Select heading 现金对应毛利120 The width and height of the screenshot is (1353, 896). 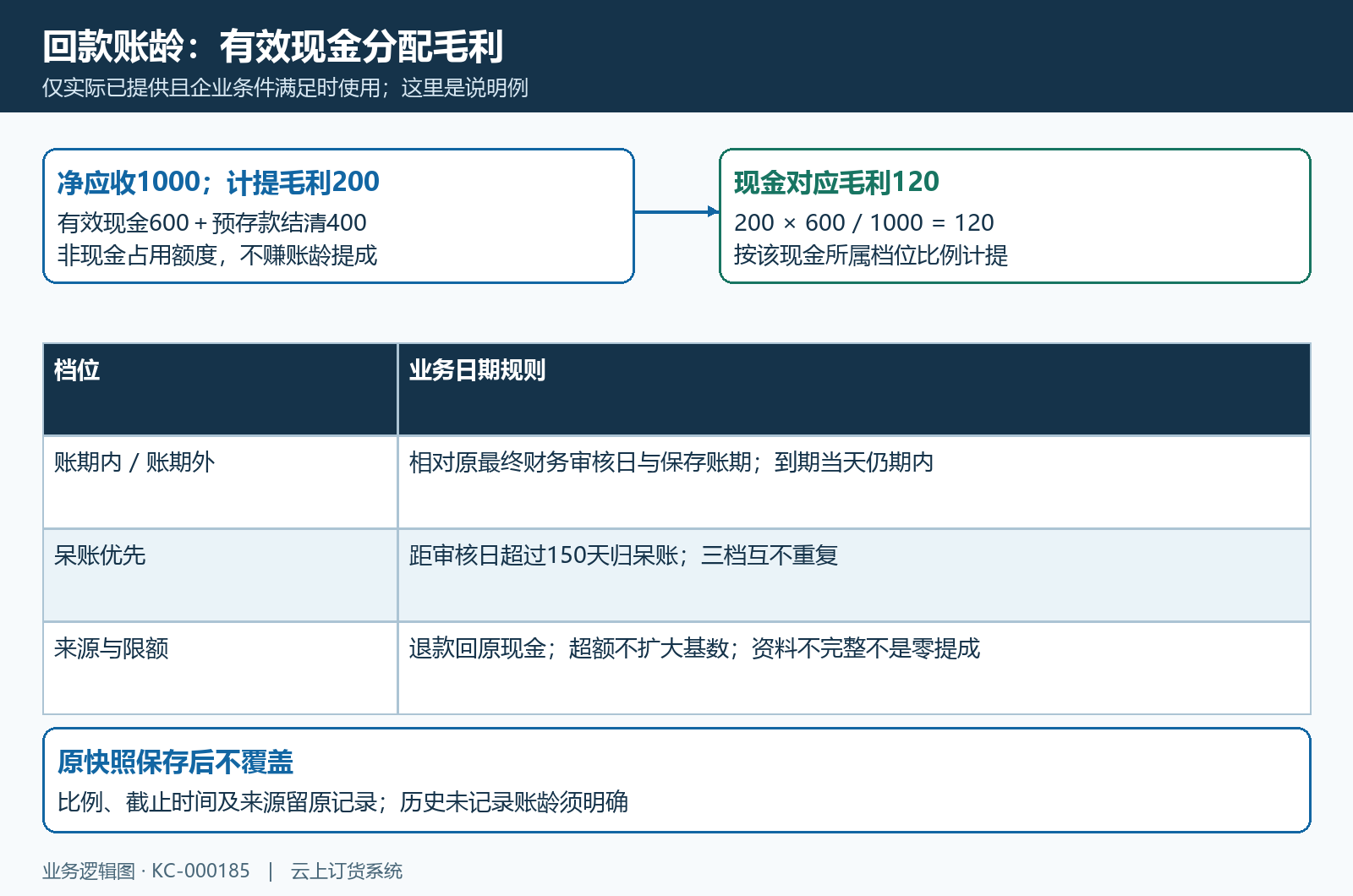pyautogui.click(x=836, y=182)
